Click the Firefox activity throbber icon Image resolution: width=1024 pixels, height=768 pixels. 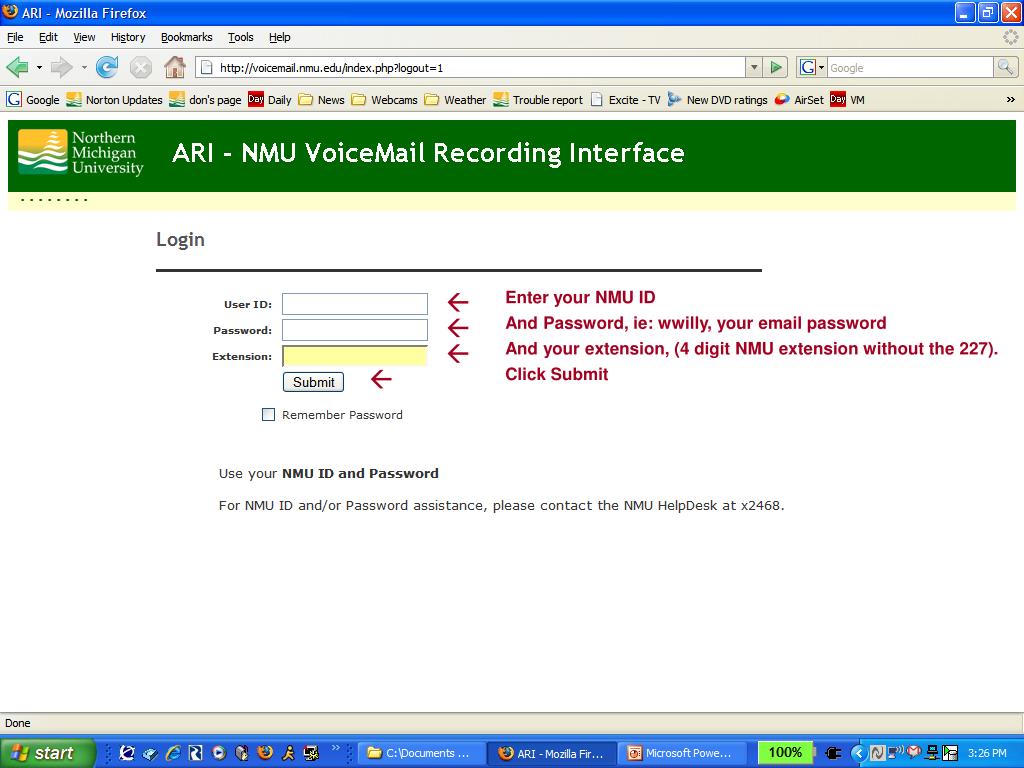pyautogui.click(x=1010, y=37)
